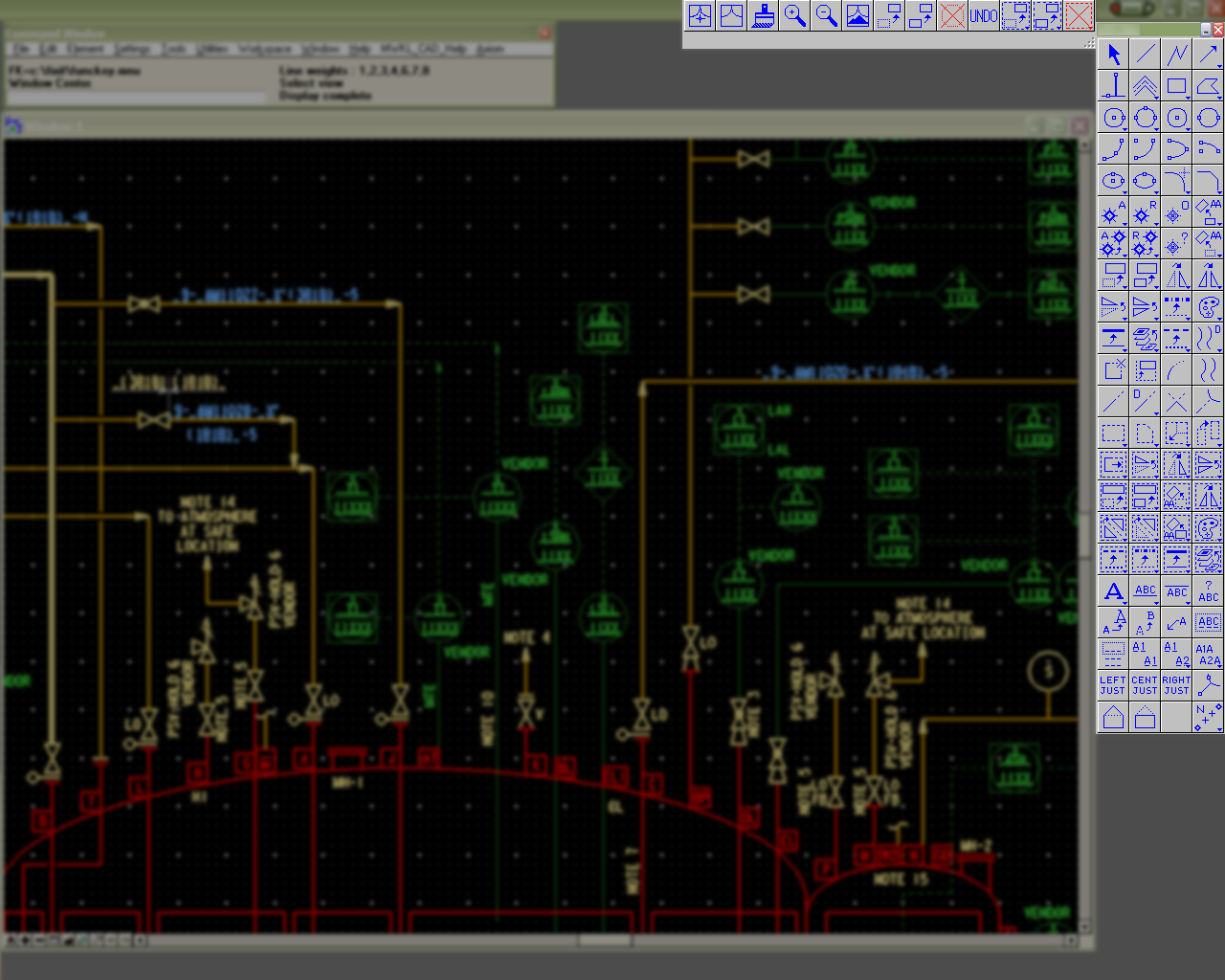Click the zoom out magnifier icon
The width and height of the screenshot is (1225, 980).
[826, 15]
